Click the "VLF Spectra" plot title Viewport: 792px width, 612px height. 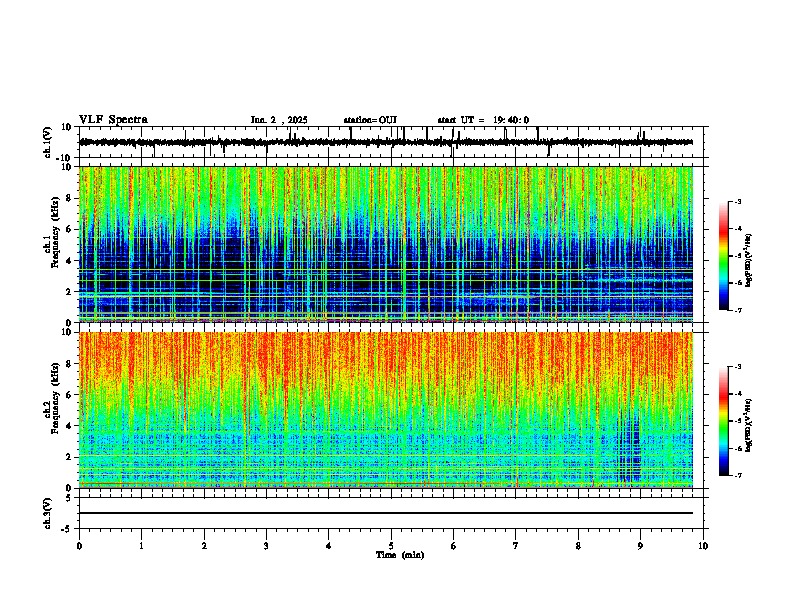(113, 120)
